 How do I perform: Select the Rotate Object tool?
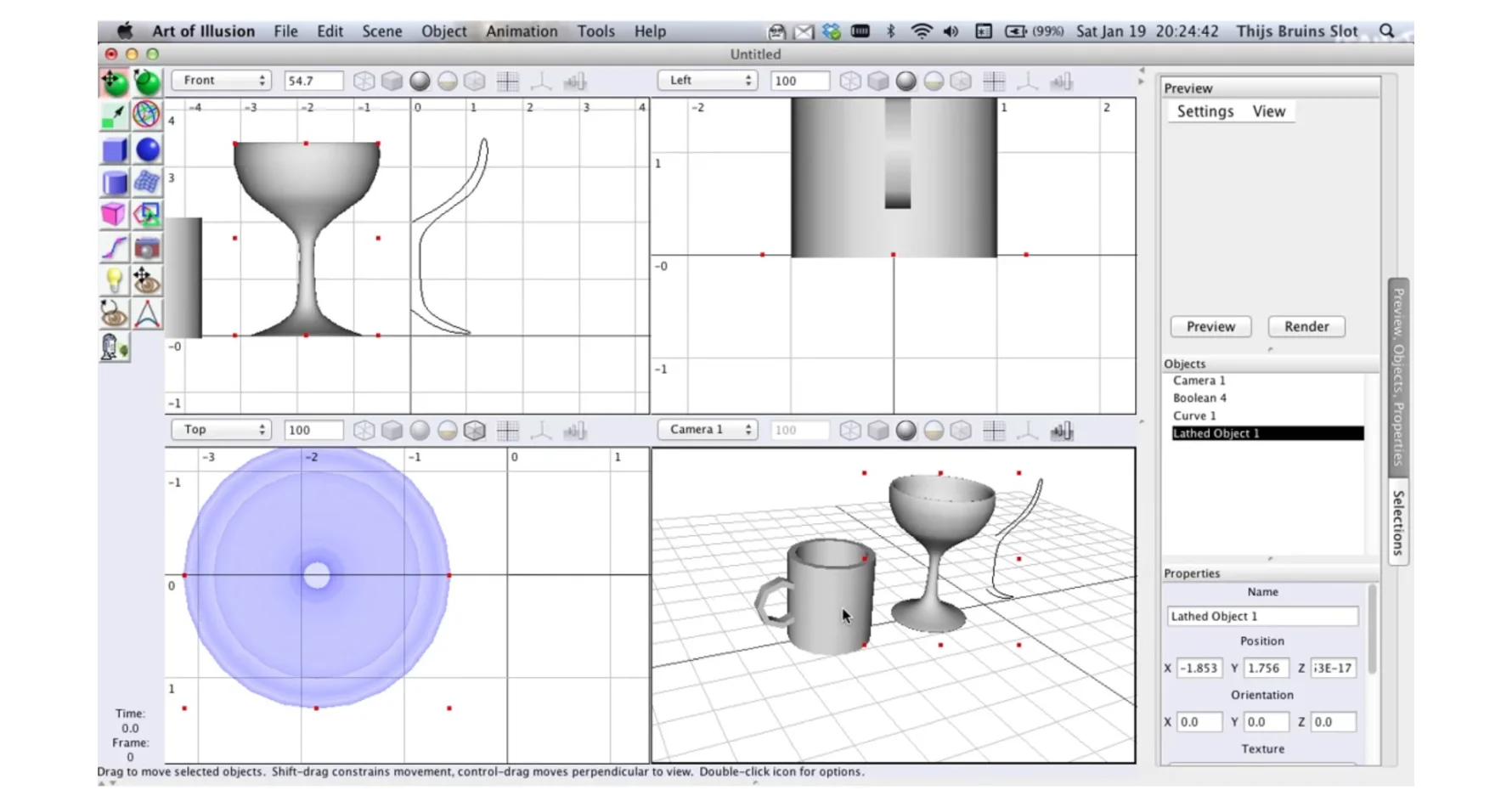tap(147, 82)
